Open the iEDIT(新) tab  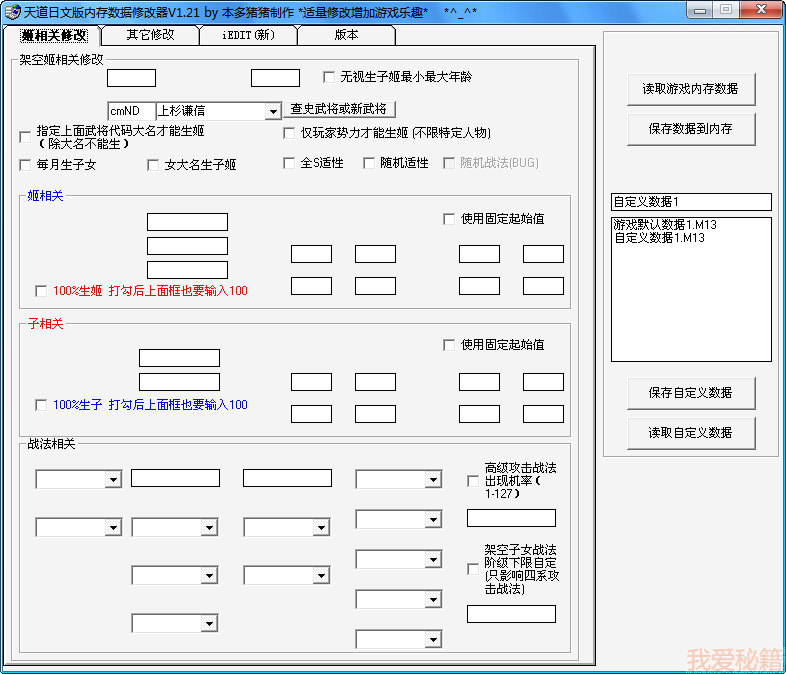246,35
